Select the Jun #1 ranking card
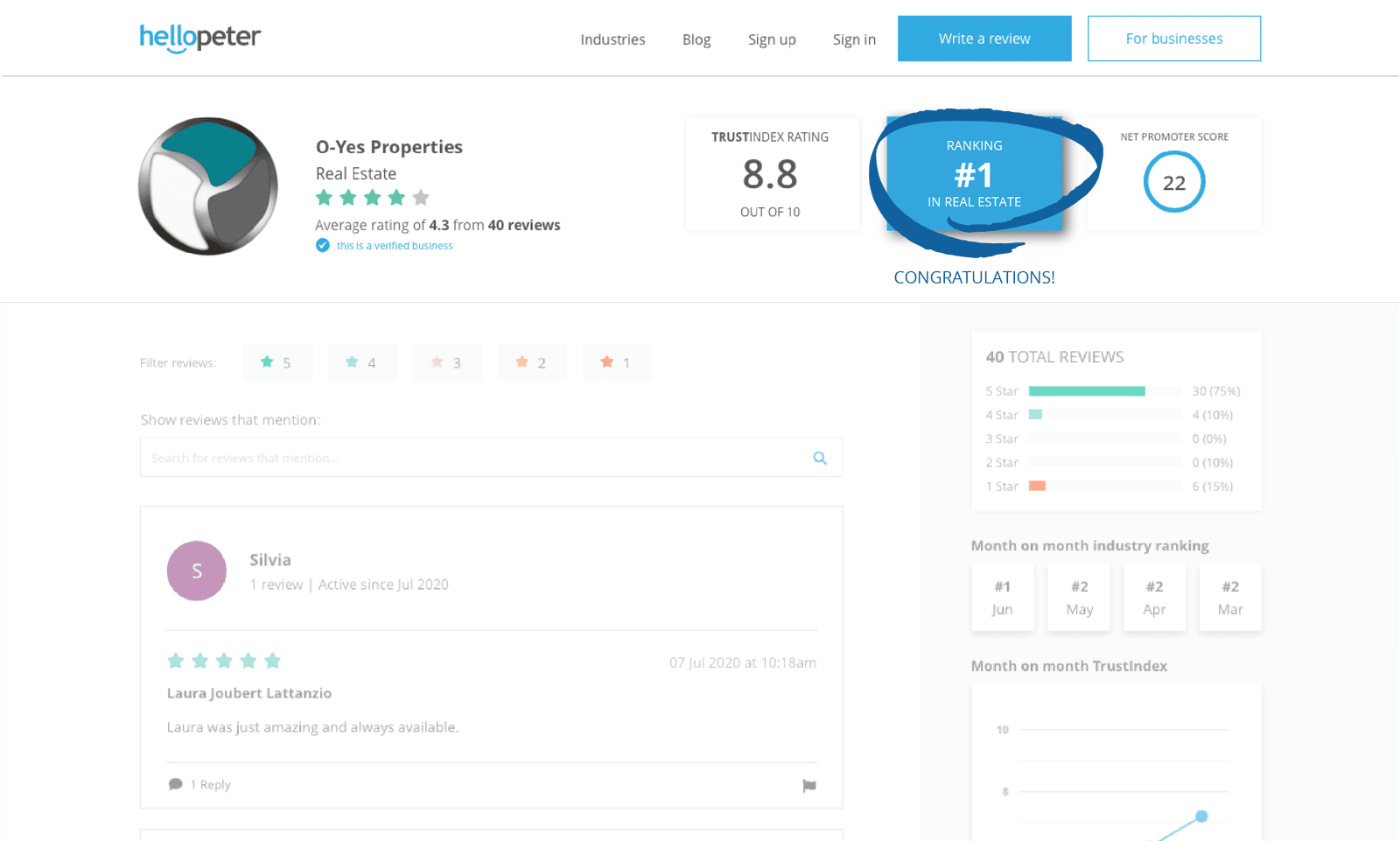This screenshot has width=1400, height=841. click(x=1003, y=598)
